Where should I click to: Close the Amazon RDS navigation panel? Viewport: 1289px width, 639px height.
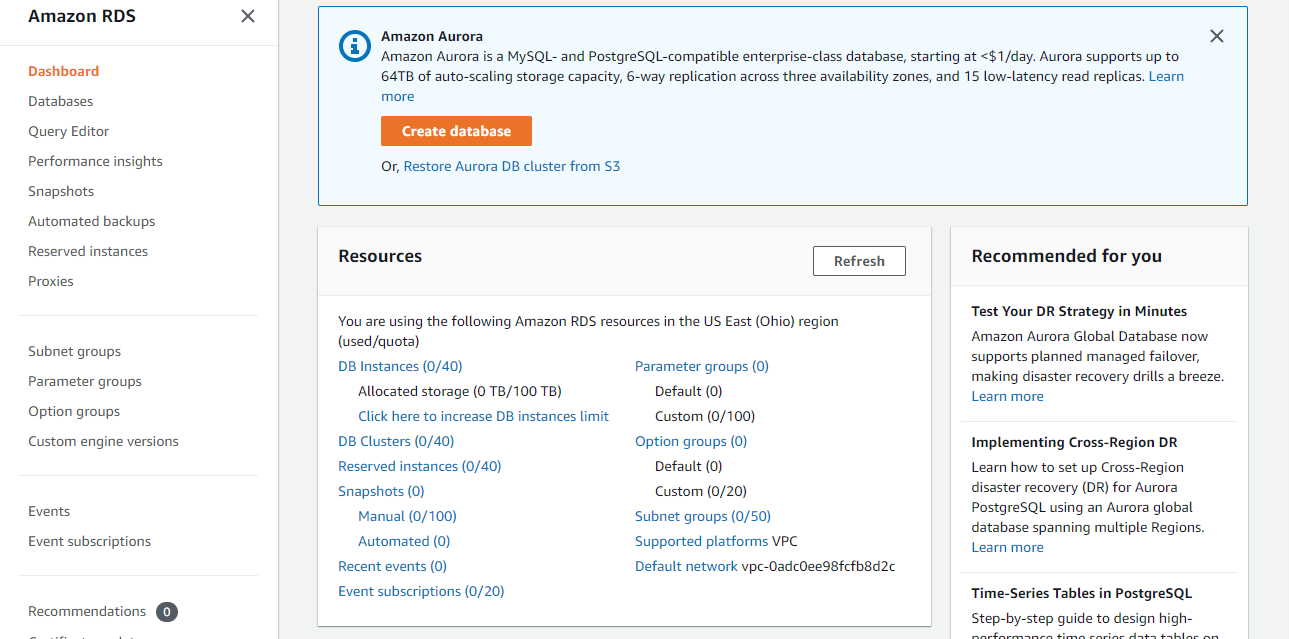248,16
